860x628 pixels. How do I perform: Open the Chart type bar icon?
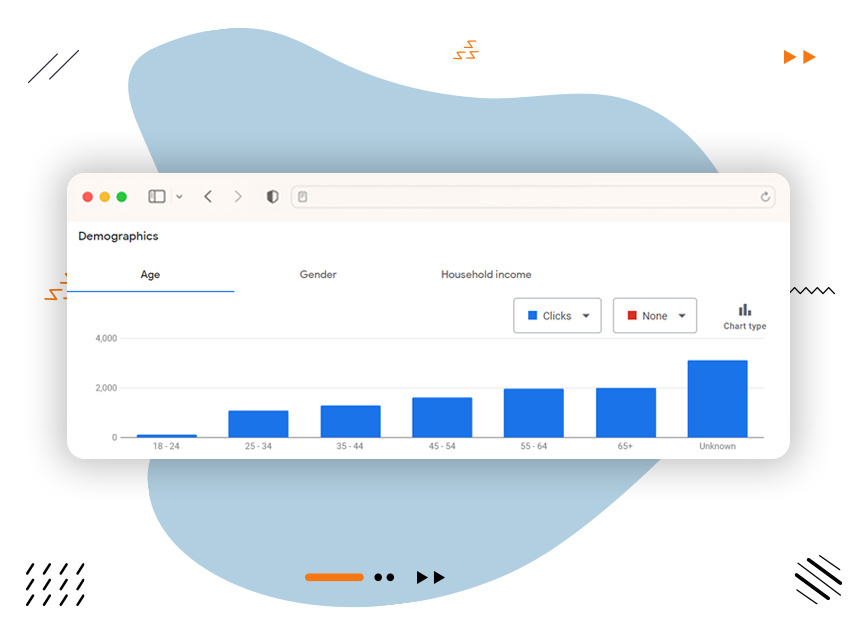click(x=744, y=310)
